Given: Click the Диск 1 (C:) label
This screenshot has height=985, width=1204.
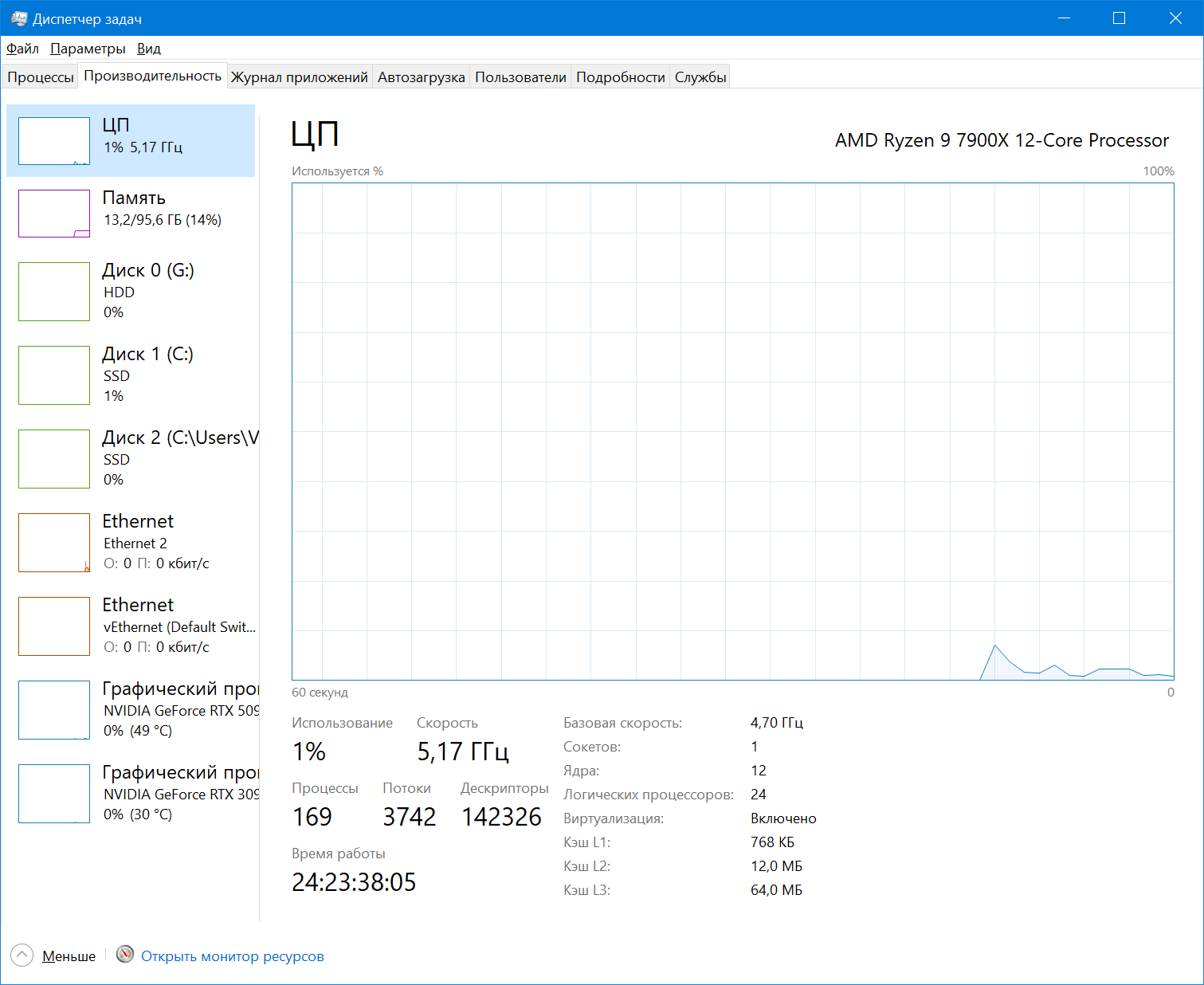Looking at the screenshot, I should pyautogui.click(x=148, y=354).
